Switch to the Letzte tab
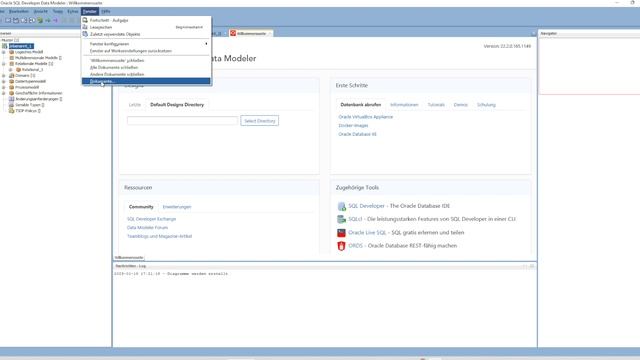Viewport: 640px width, 360px height. click(135, 105)
